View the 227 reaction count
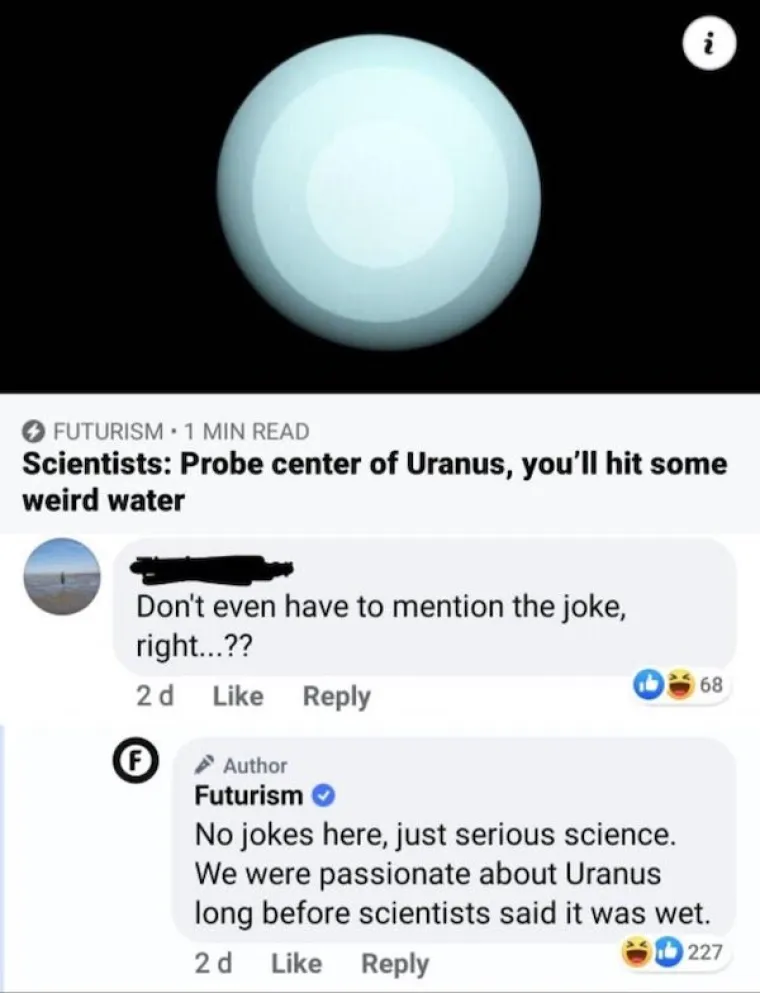Image resolution: width=760 pixels, height=993 pixels. [706, 952]
